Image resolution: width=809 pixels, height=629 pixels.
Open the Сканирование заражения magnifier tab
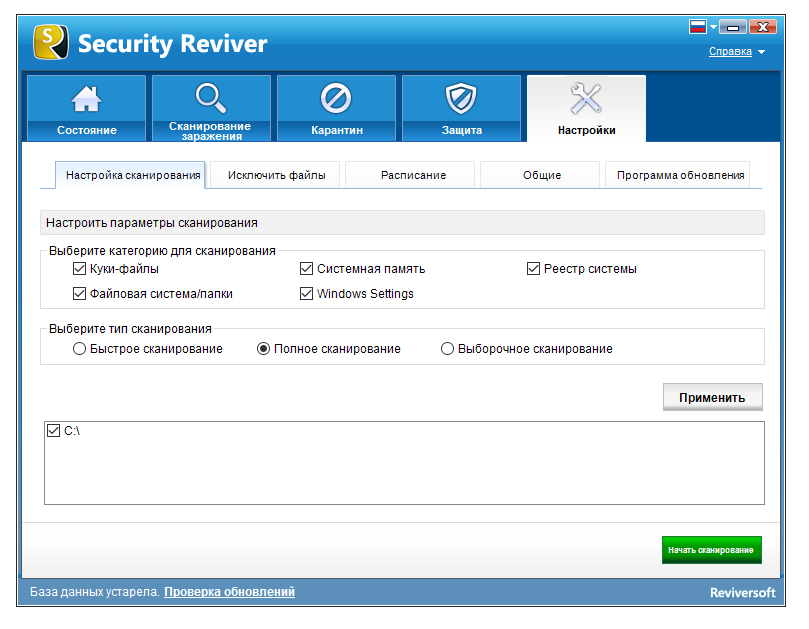pyautogui.click(x=212, y=108)
